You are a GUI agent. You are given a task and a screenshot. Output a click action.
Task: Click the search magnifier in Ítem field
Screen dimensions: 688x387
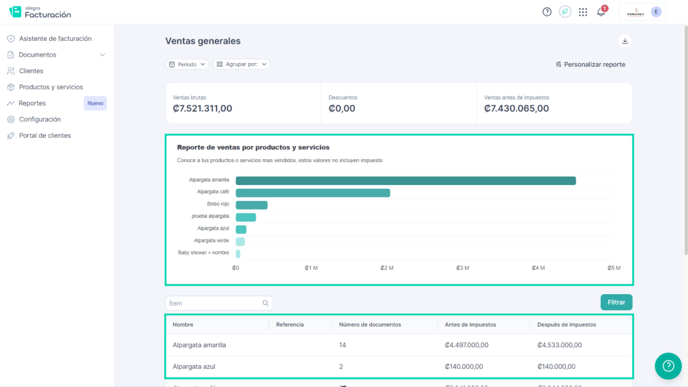[x=265, y=303]
